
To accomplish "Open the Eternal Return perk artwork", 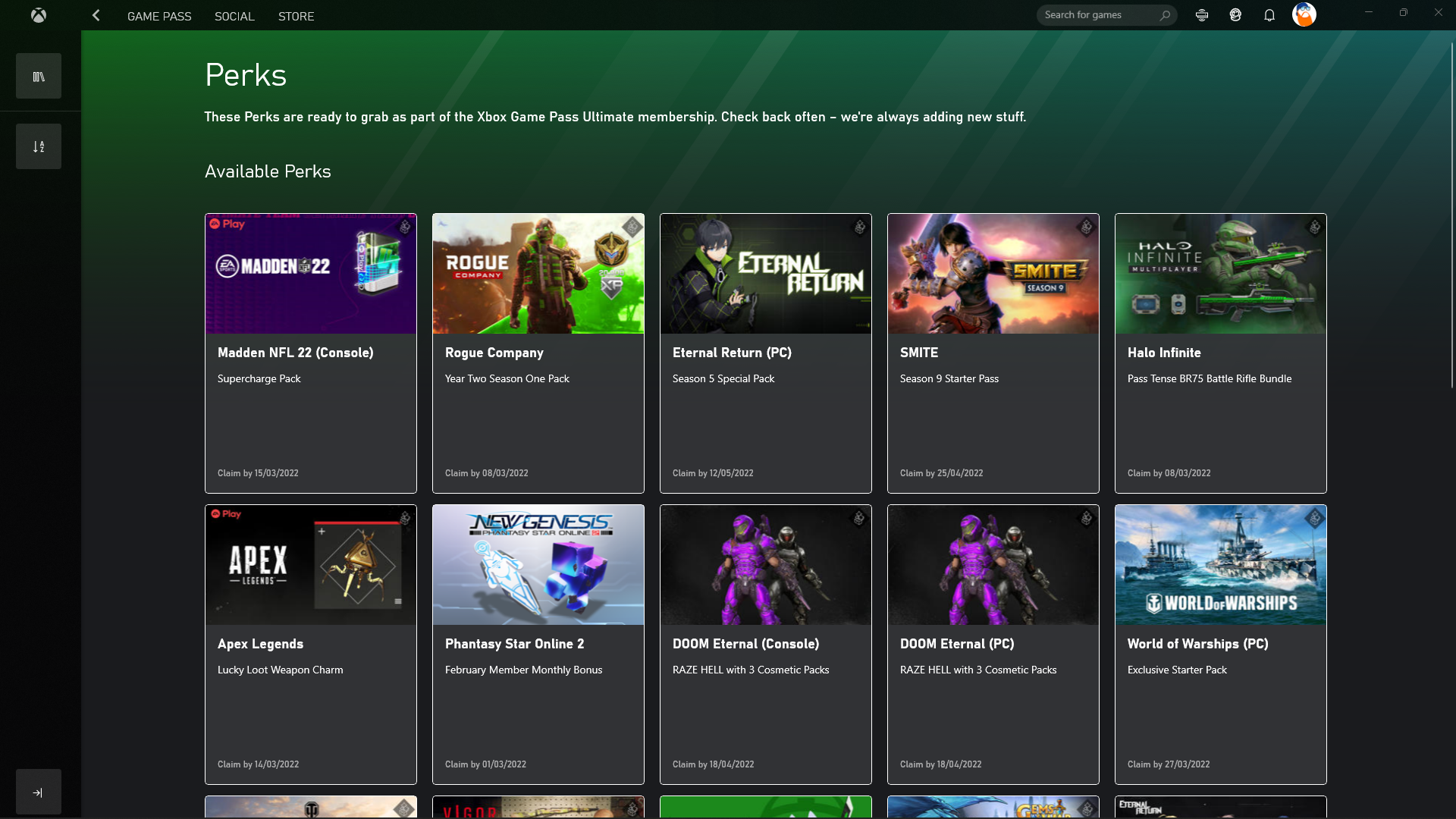I will 766,274.
